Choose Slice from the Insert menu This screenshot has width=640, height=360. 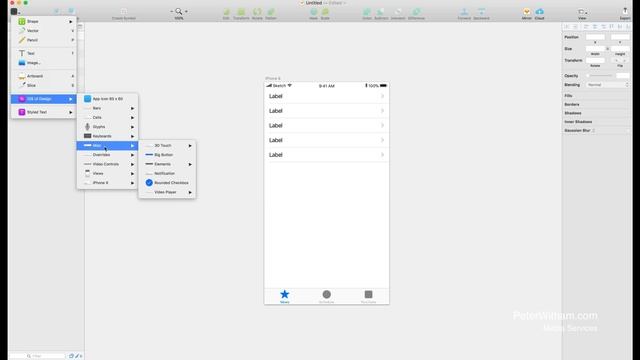[x=44, y=85]
